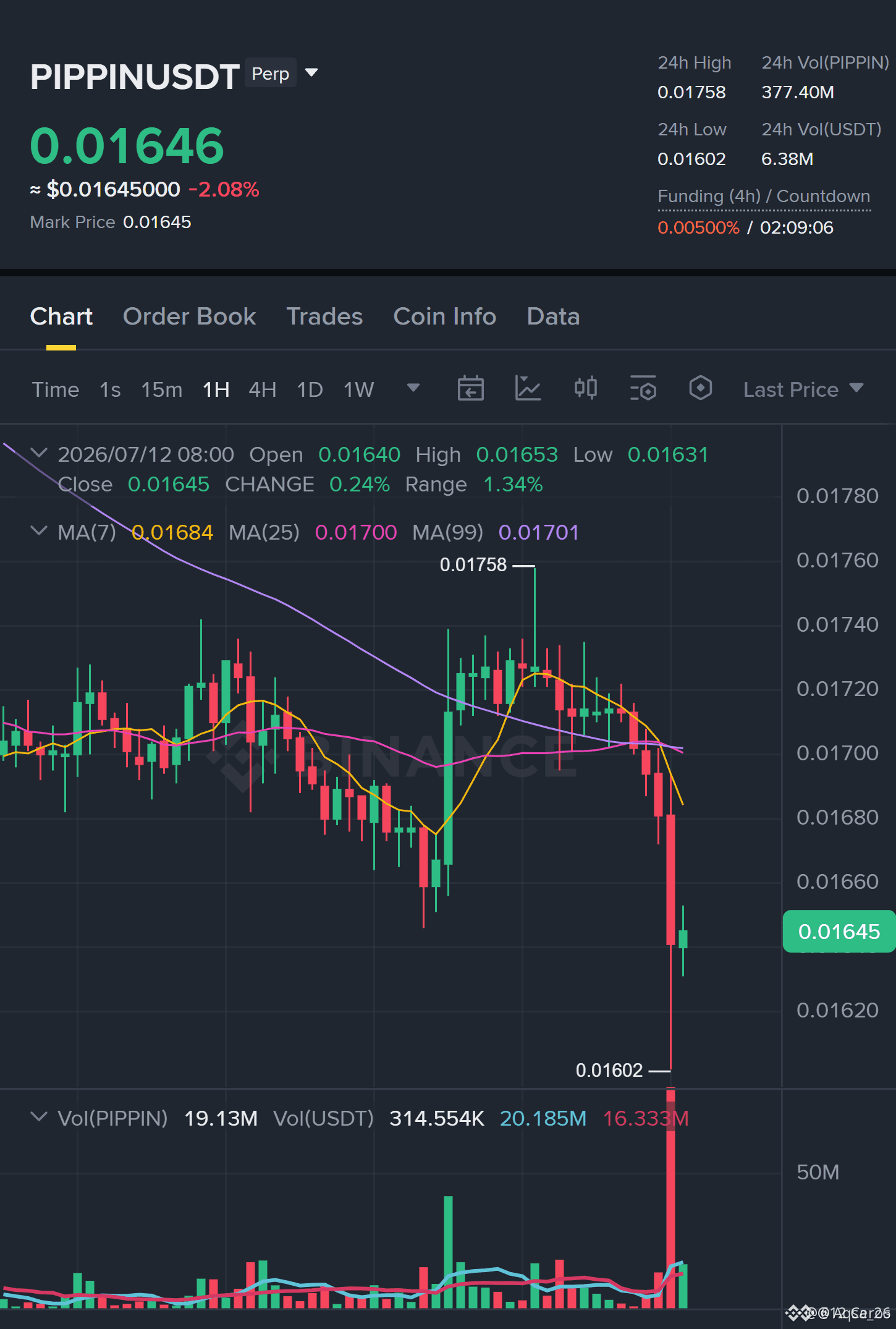
Task: Tap the 0.01758 chart high marker
Action: [473, 564]
